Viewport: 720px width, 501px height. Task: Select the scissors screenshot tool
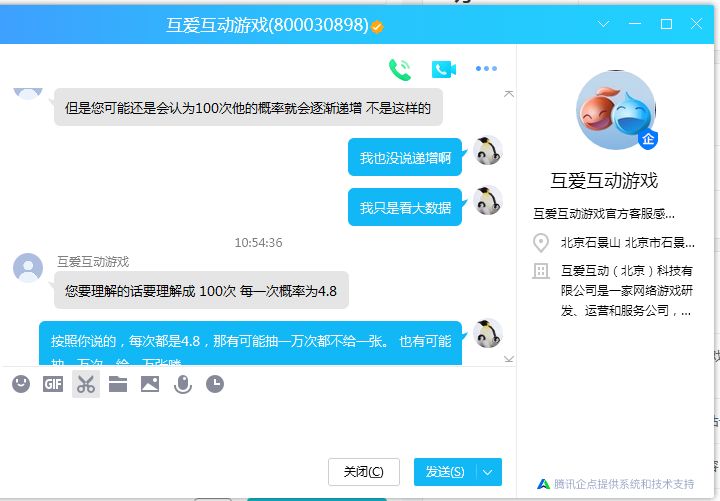pos(86,384)
